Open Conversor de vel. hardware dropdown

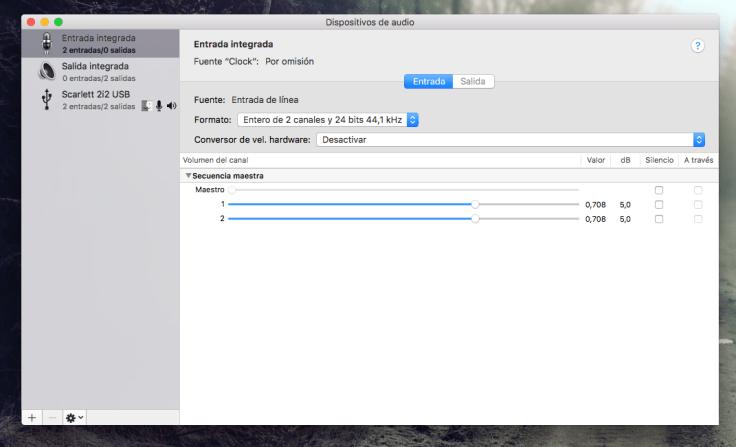click(x=510, y=140)
